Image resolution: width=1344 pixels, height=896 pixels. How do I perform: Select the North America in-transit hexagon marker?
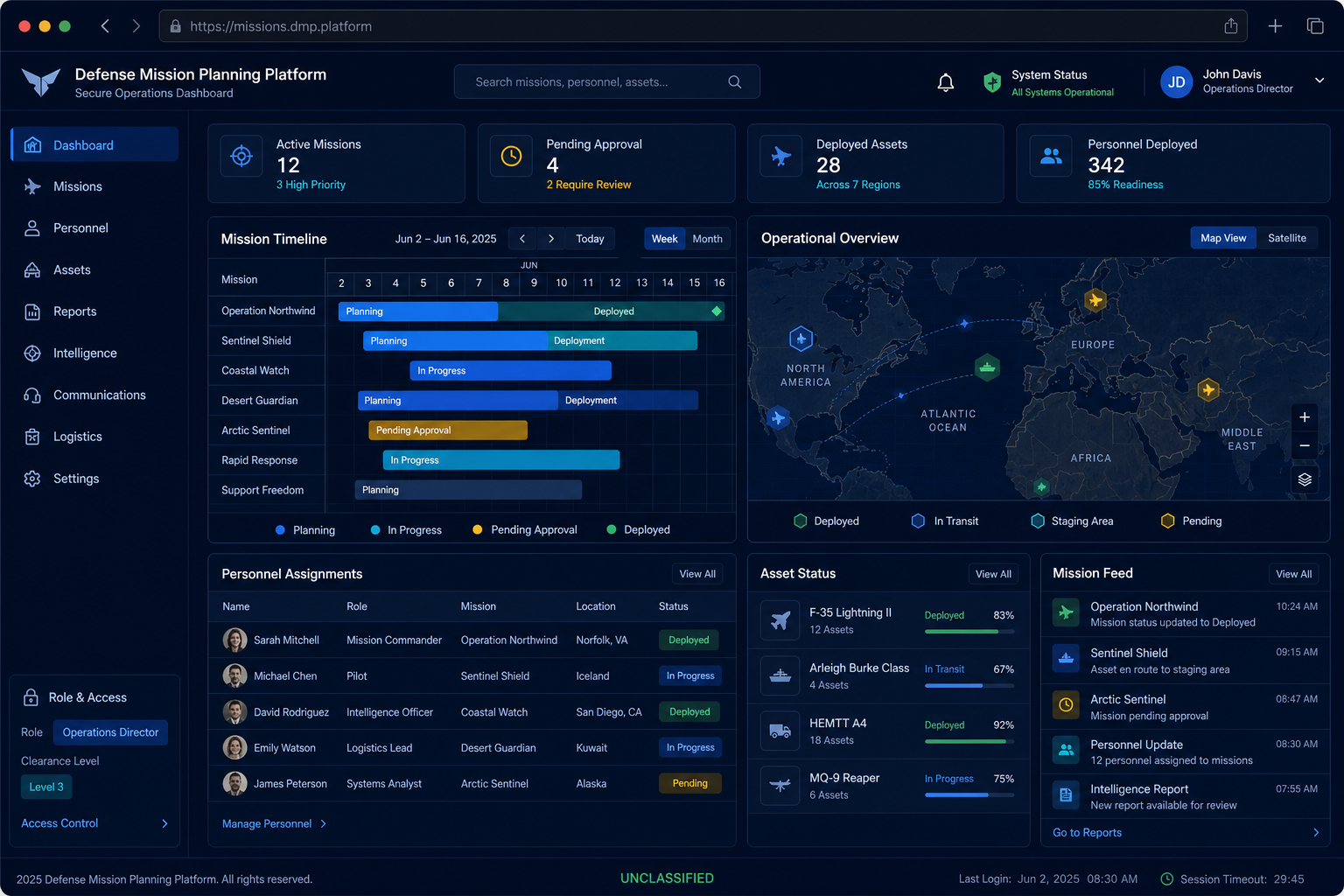click(801, 338)
